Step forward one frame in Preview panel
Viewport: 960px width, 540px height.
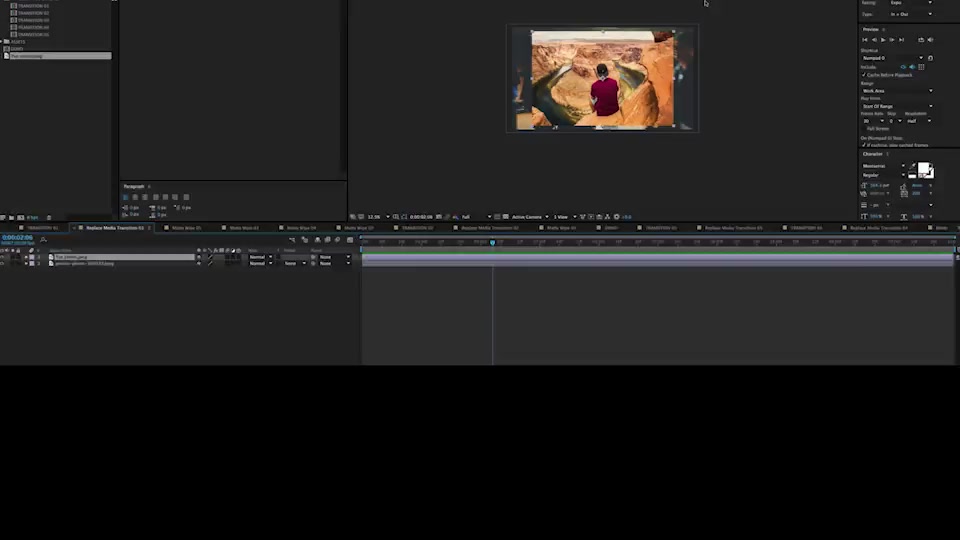click(x=892, y=40)
